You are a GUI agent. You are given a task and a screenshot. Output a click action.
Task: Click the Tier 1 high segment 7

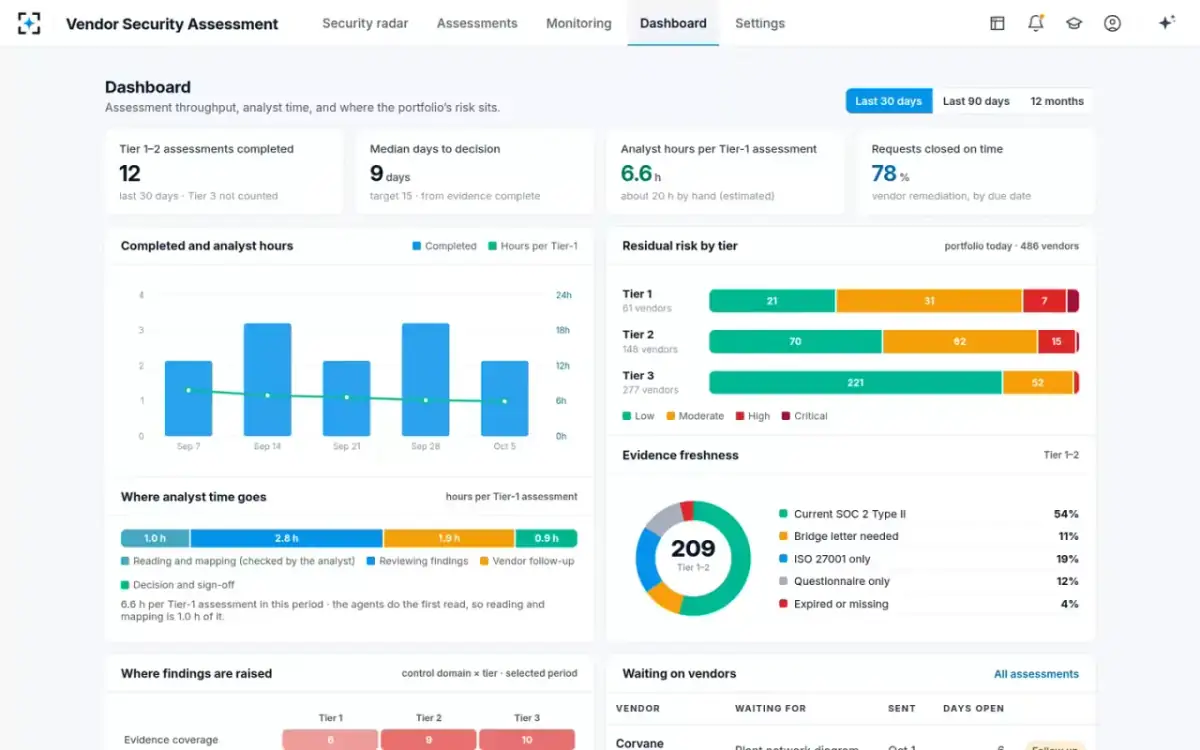click(x=1045, y=301)
